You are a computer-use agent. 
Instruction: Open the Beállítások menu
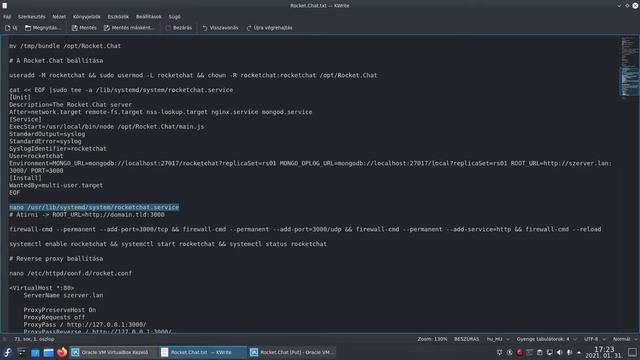coord(149,17)
